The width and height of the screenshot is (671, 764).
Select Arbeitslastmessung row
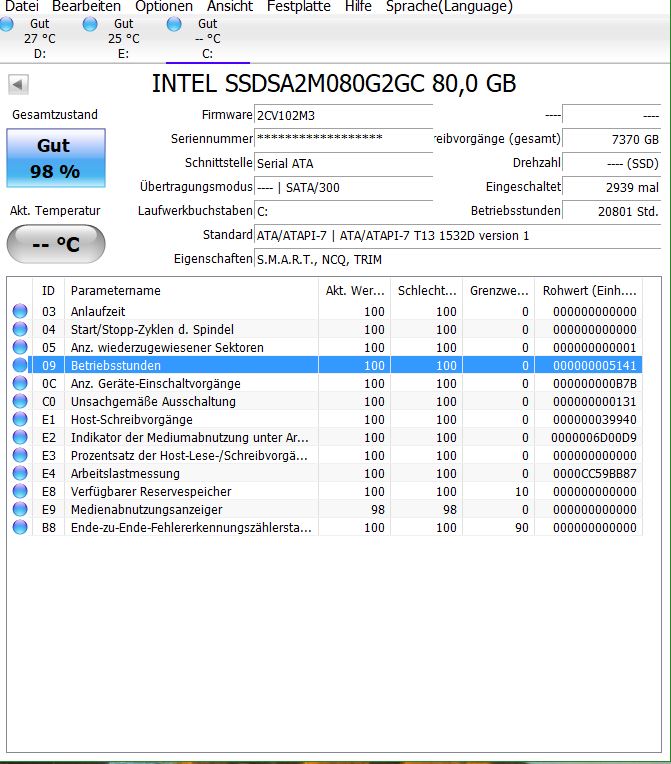[x=326, y=473]
